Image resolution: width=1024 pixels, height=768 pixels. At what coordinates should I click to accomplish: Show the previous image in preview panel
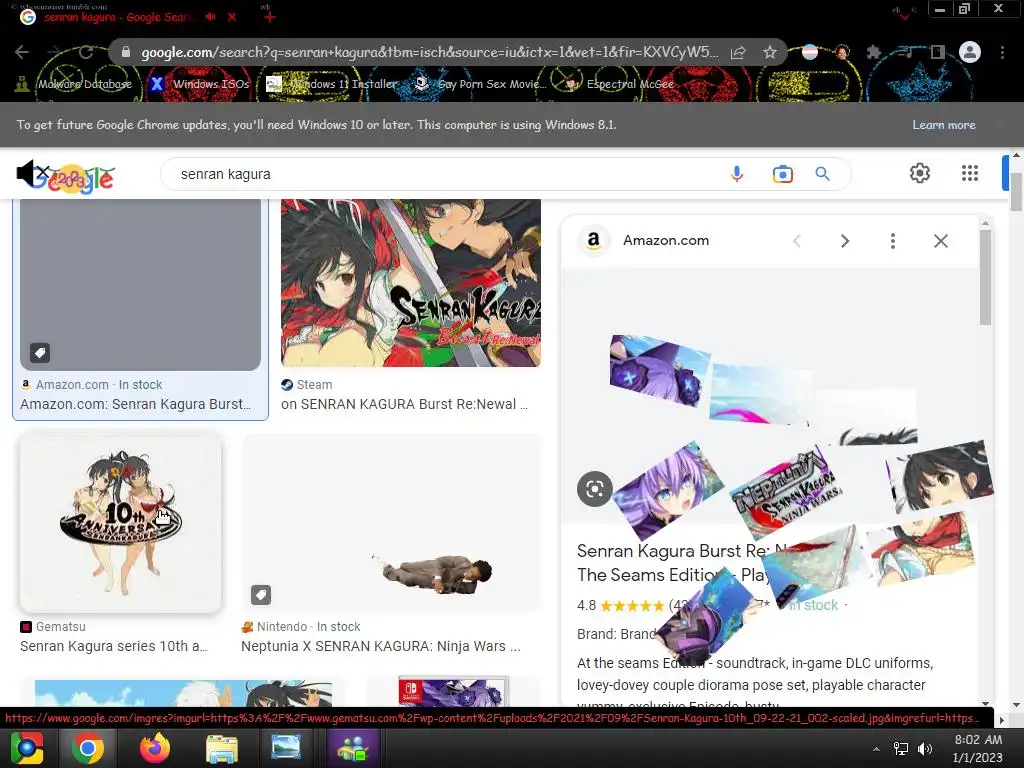pyautogui.click(x=797, y=241)
